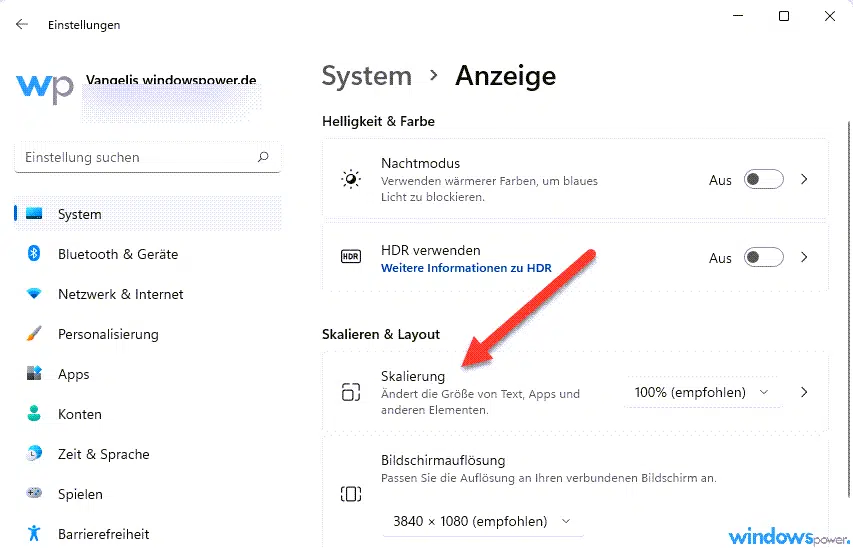Open the Skalierung 100% dropdown

pos(702,393)
